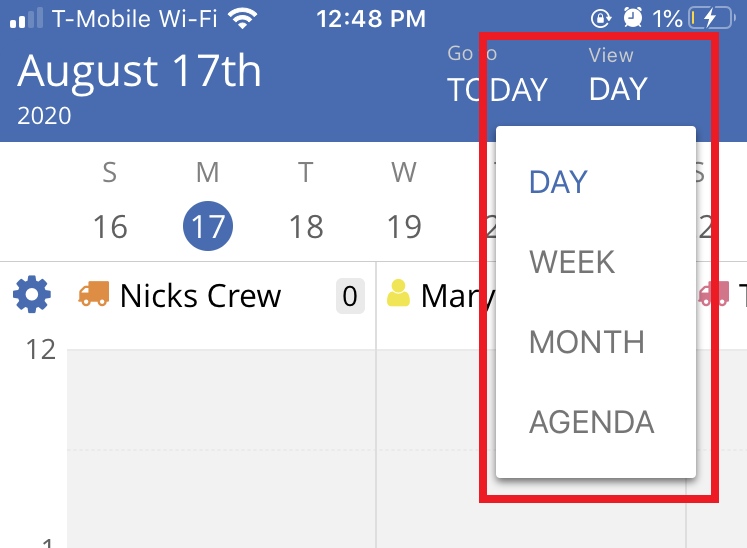Click the Nicks Crew column header
The width and height of the screenshot is (747, 548).
[x=200, y=296]
